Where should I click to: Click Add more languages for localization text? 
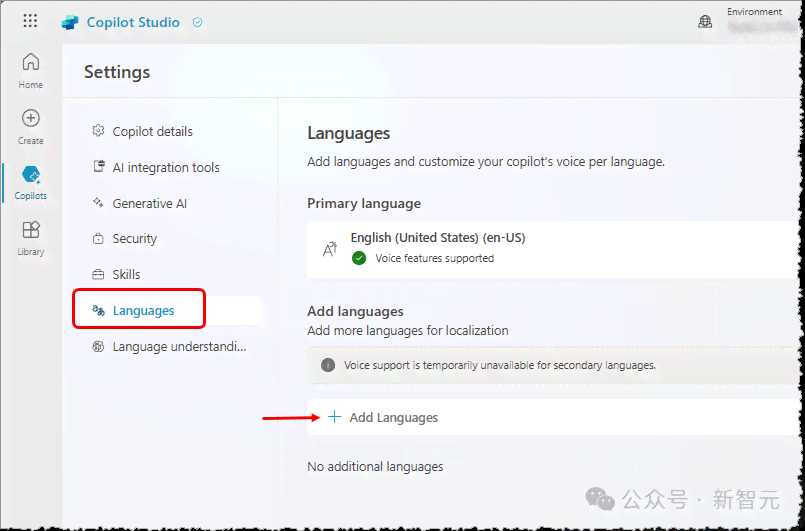pyautogui.click(x=408, y=330)
